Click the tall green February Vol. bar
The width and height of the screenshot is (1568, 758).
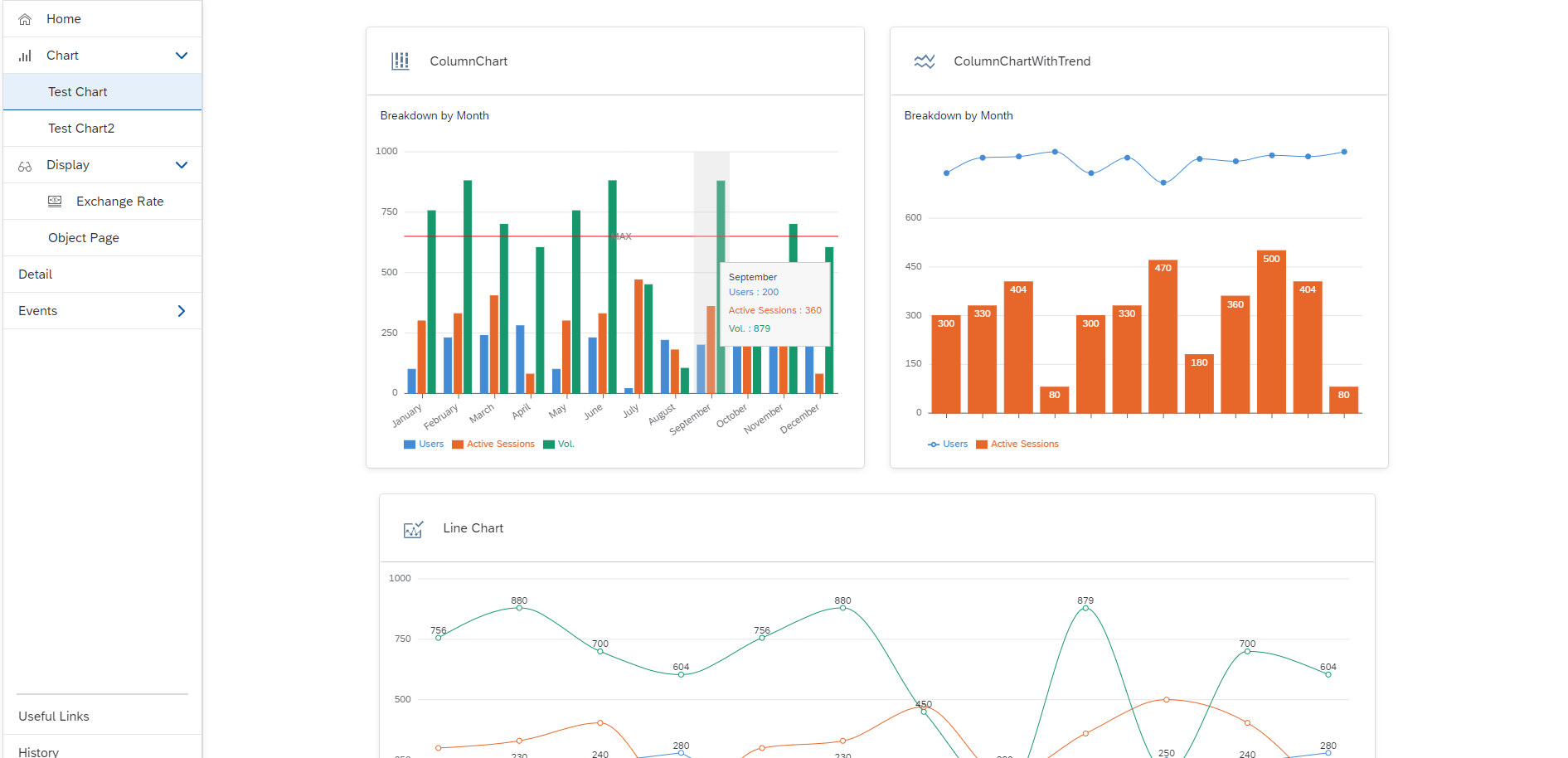click(x=468, y=287)
